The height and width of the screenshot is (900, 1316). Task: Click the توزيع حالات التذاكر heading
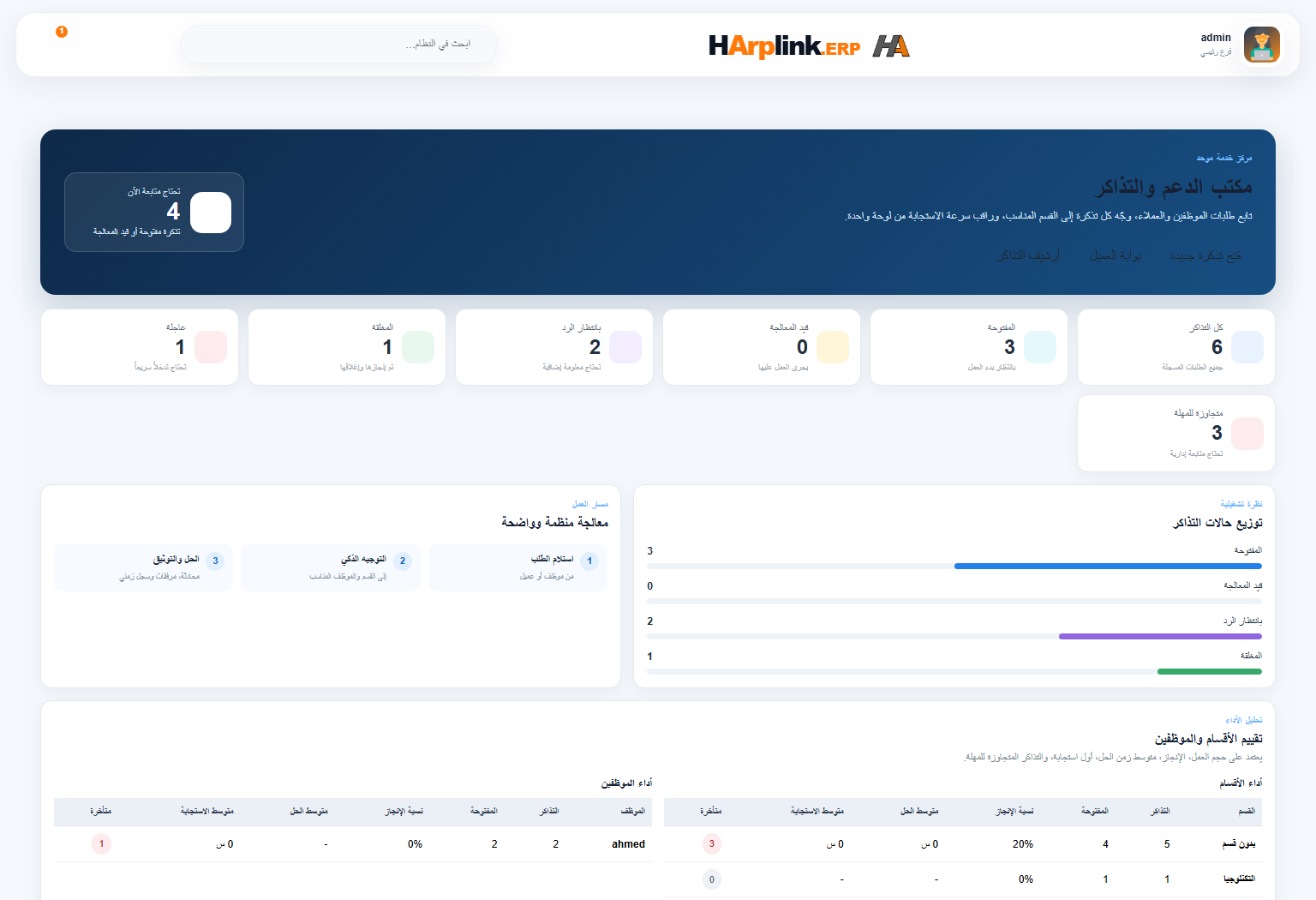[x=1217, y=523]
